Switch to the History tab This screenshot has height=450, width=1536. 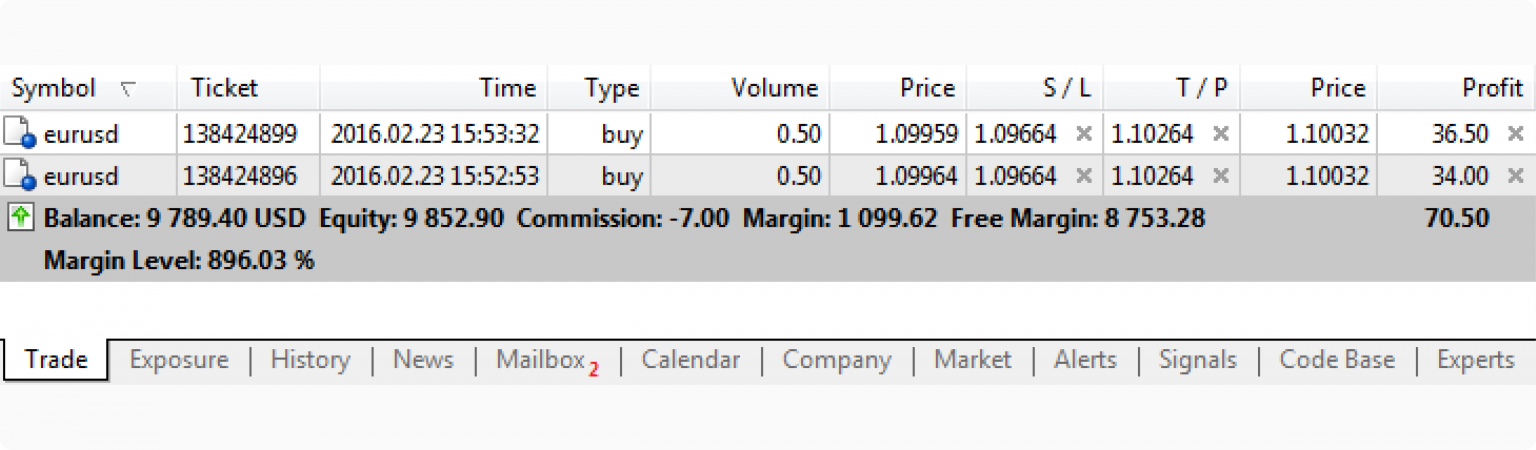pos(310,360)
